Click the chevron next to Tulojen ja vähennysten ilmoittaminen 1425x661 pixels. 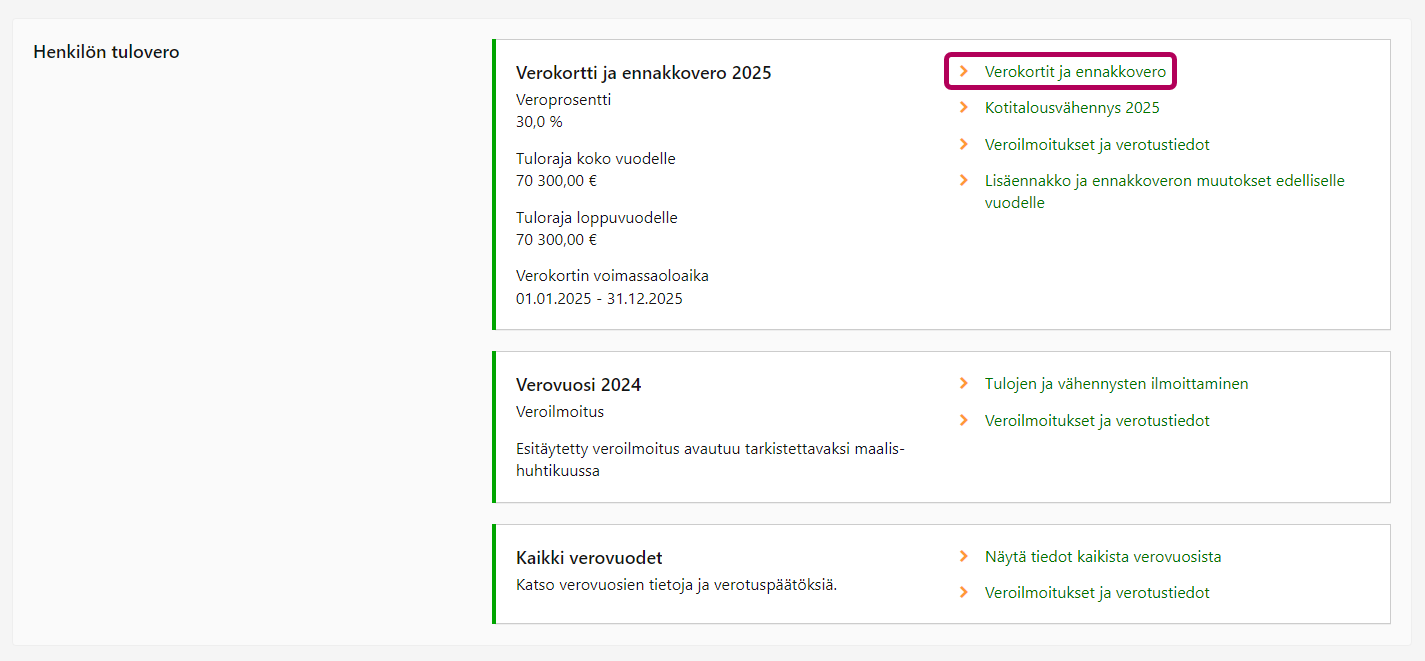click(x=964, y=384)
